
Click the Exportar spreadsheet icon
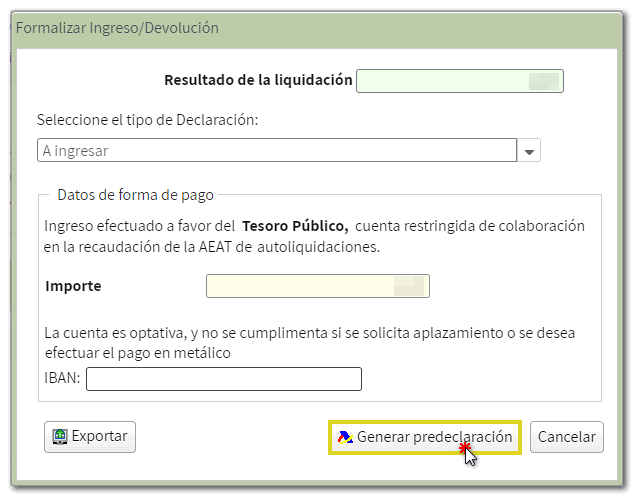point(60,437)
